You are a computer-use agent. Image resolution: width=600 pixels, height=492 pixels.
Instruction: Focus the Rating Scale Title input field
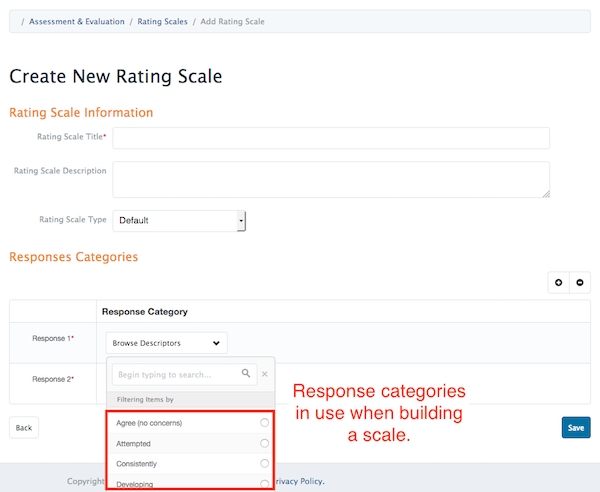coord(331,138)
